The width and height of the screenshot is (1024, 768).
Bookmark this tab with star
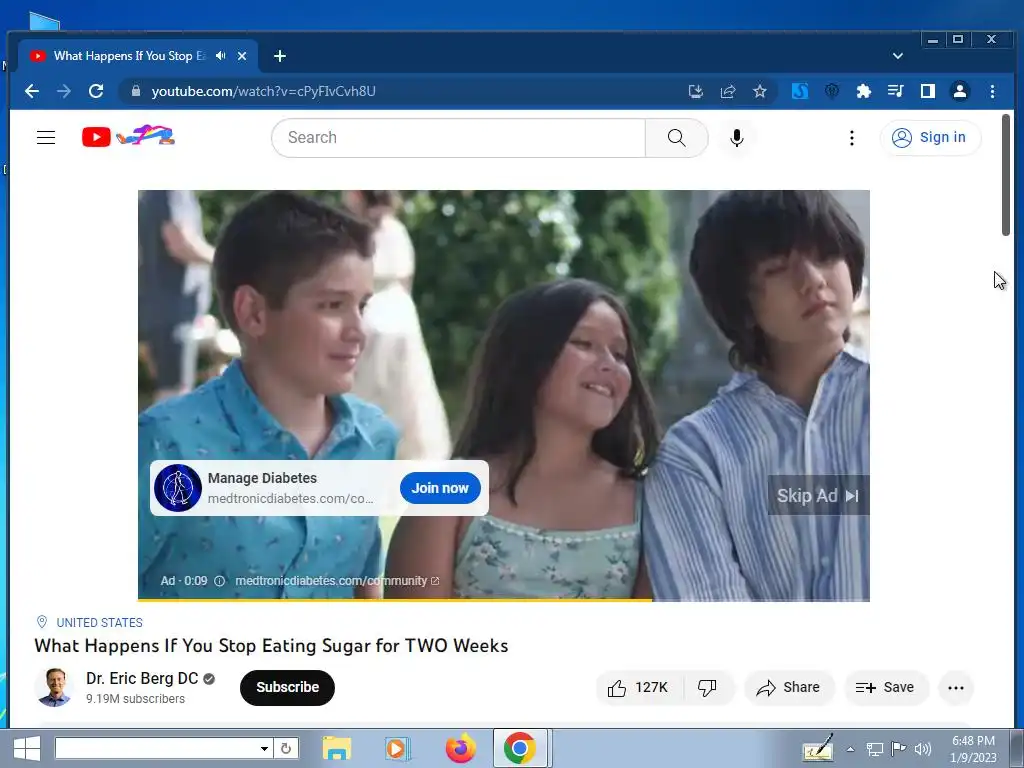[x=760, y=91]
